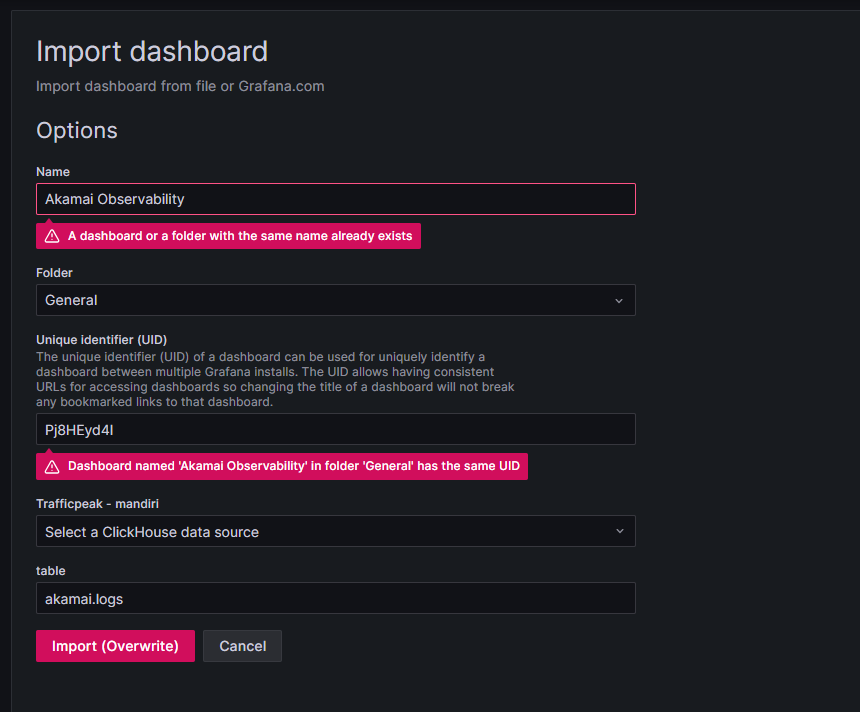Click the UID input field containing Pj8HEyd4l
860x712 pixels.
(x=336, y=430)
